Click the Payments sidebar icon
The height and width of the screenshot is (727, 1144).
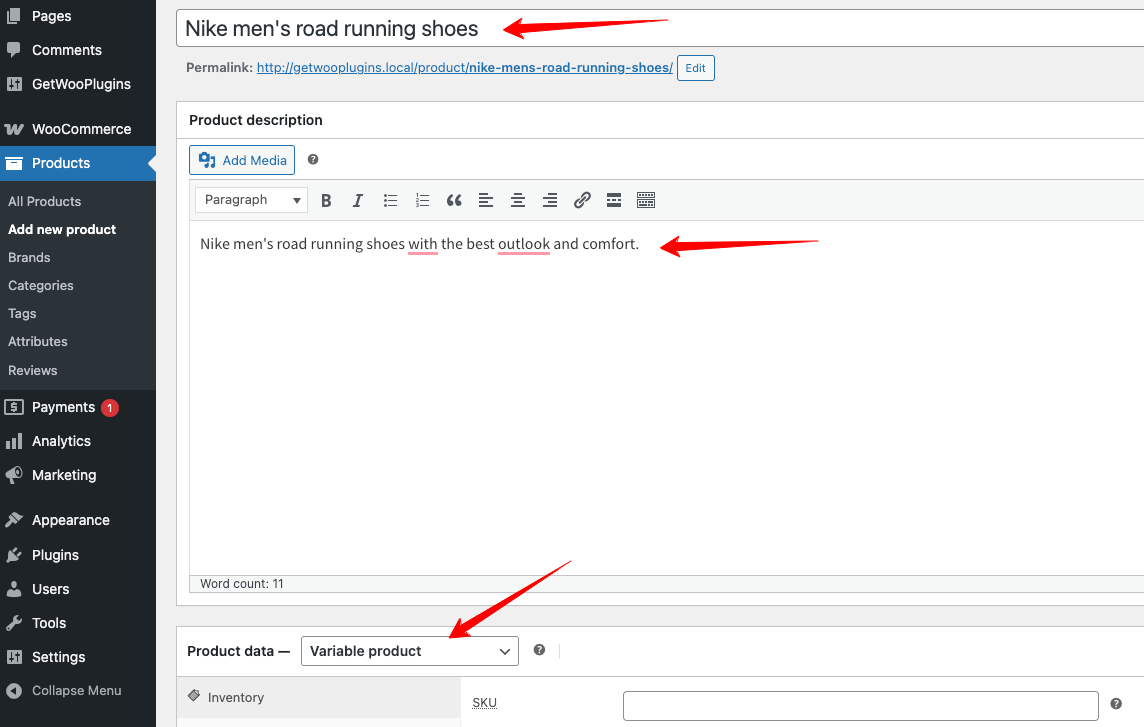tap(14, 407)
